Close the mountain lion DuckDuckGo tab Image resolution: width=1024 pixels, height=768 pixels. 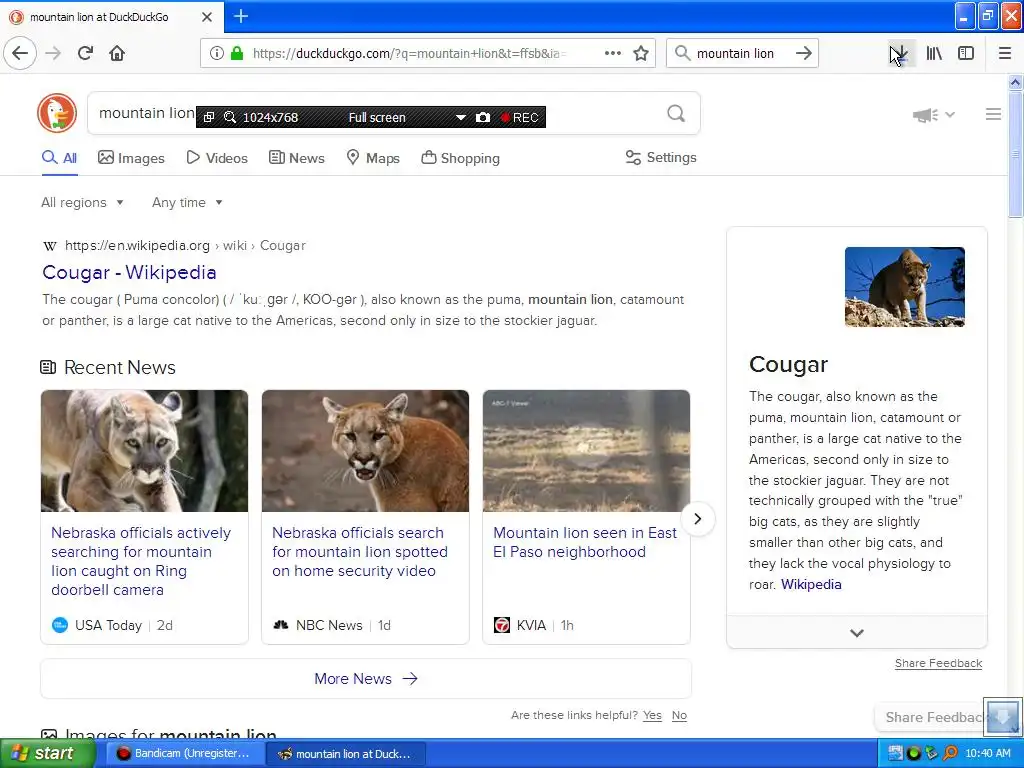[206, 17]
